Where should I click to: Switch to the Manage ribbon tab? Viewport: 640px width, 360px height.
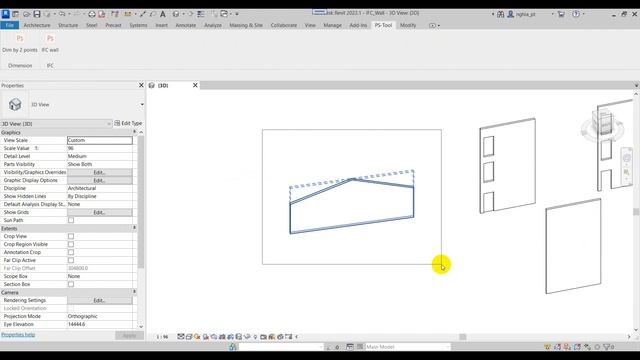pos(333,25)
